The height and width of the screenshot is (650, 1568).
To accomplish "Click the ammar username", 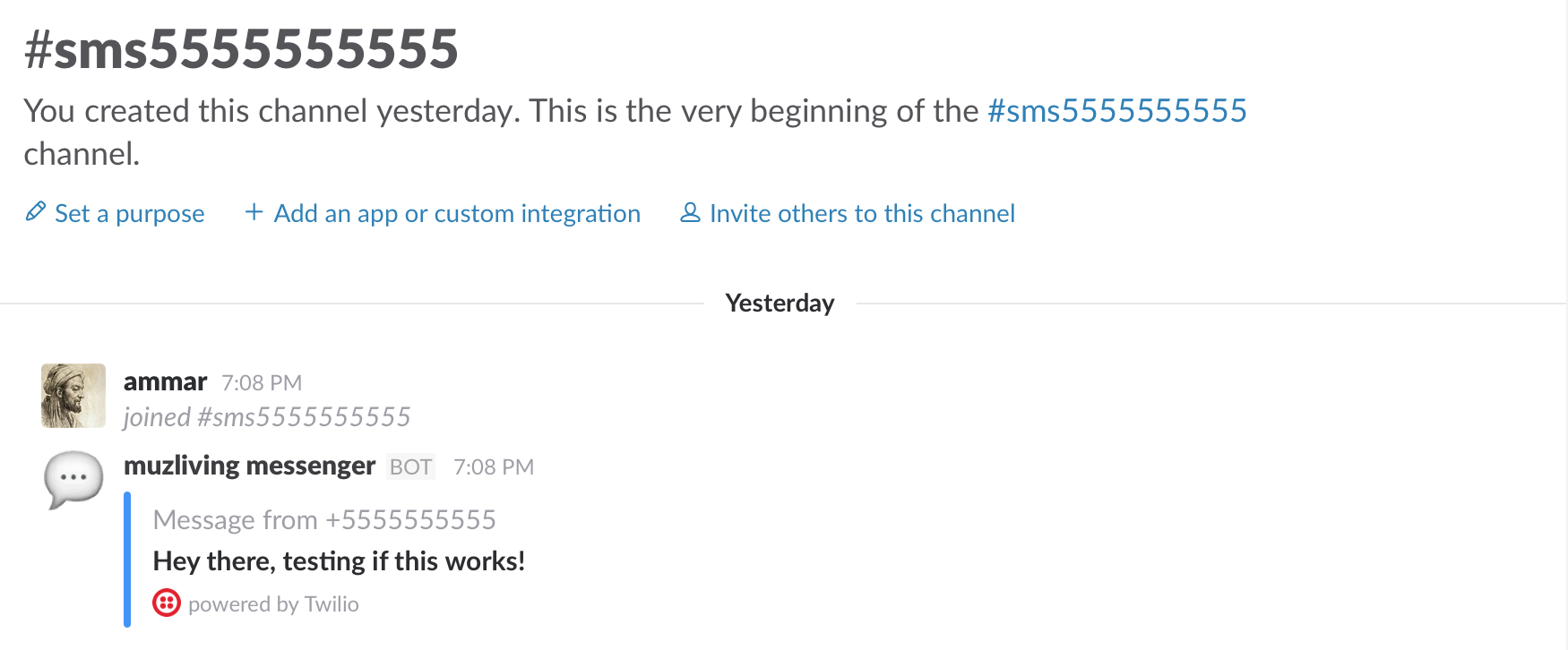I will click(165, 381).
